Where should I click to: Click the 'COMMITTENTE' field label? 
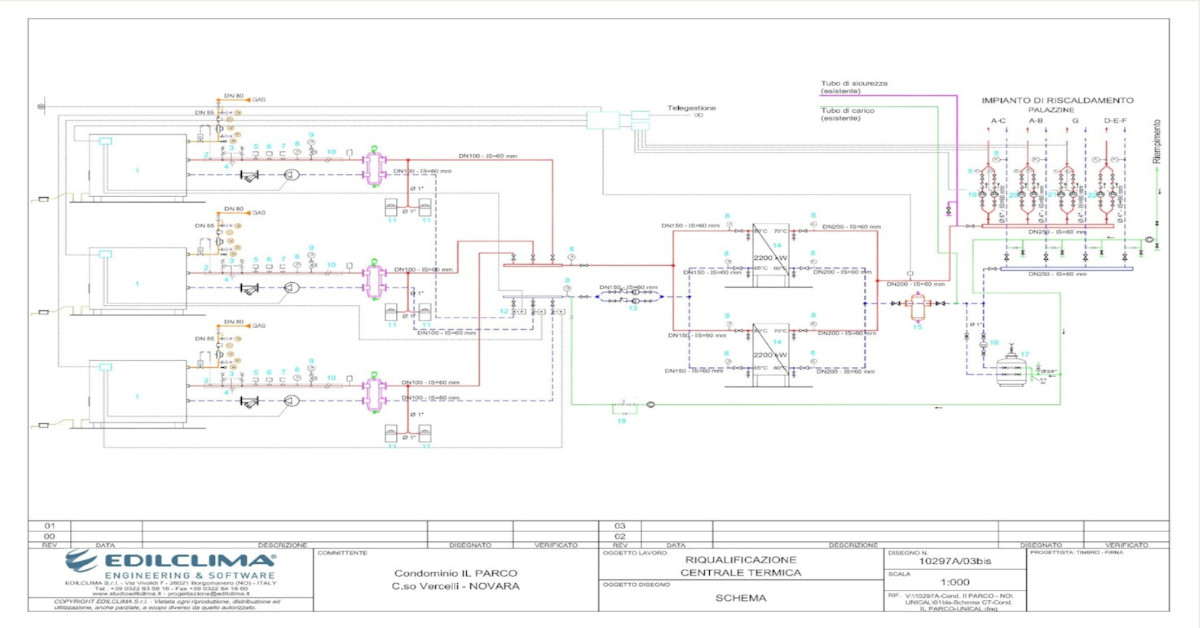(x=343, y=552)
